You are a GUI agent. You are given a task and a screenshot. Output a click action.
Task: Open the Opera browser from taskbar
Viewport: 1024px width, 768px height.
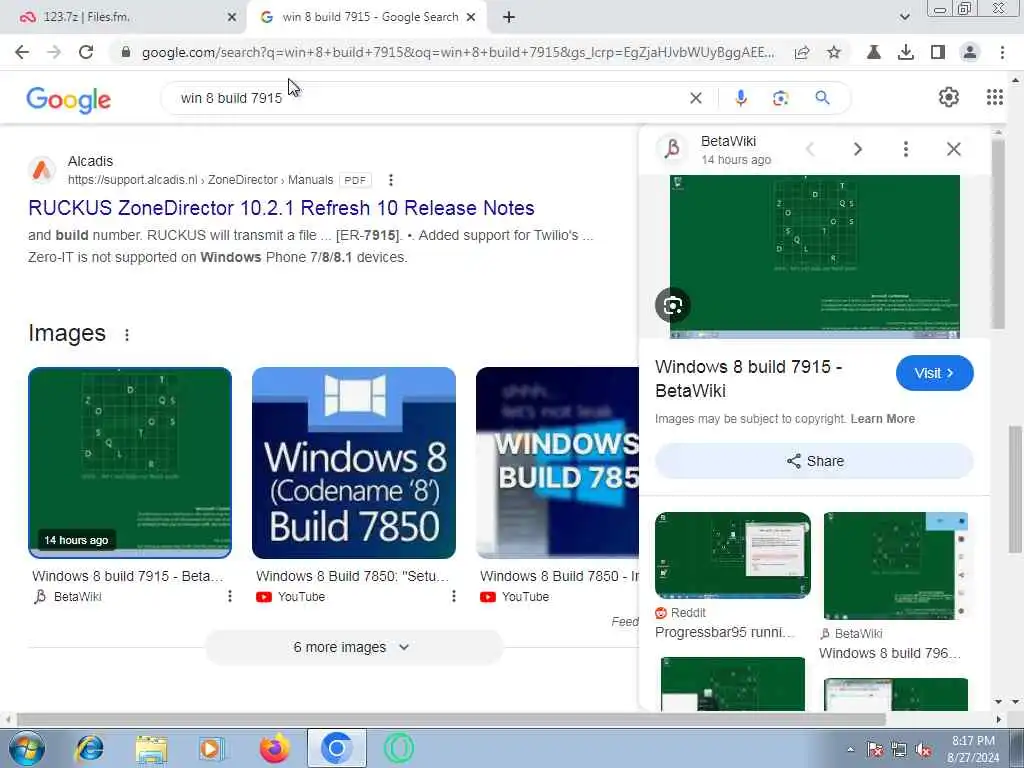coord(398,748)
